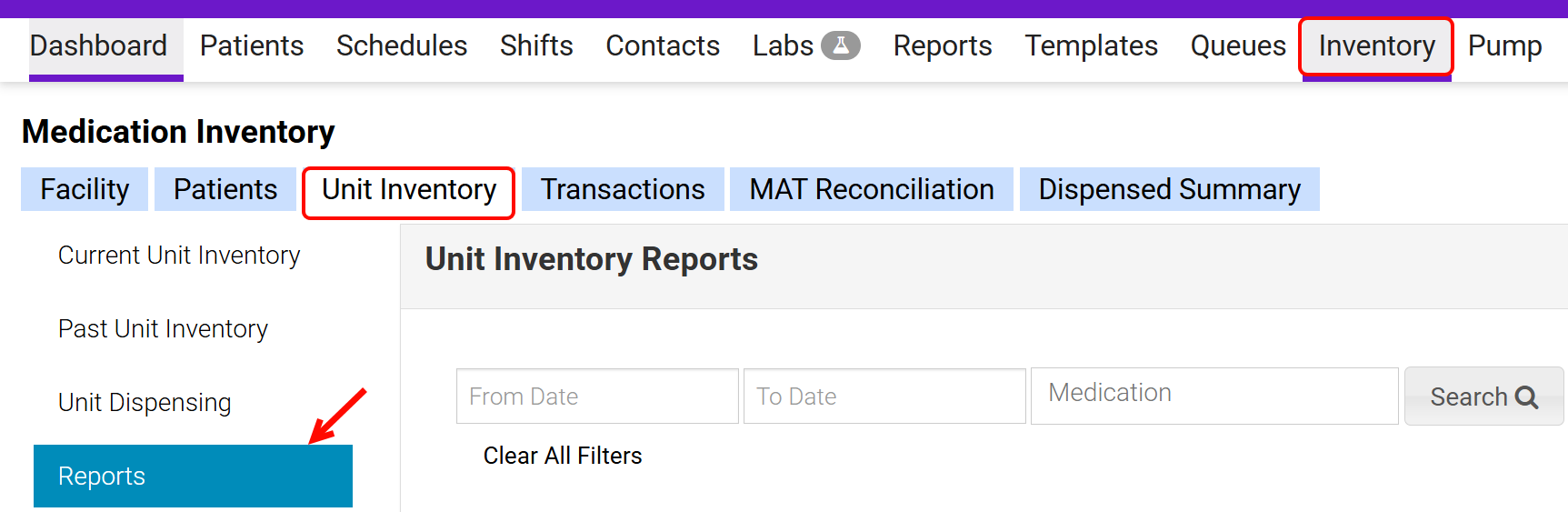Navigate to the top Reports tab
The image size is (1568, 512).
(943, 45)
